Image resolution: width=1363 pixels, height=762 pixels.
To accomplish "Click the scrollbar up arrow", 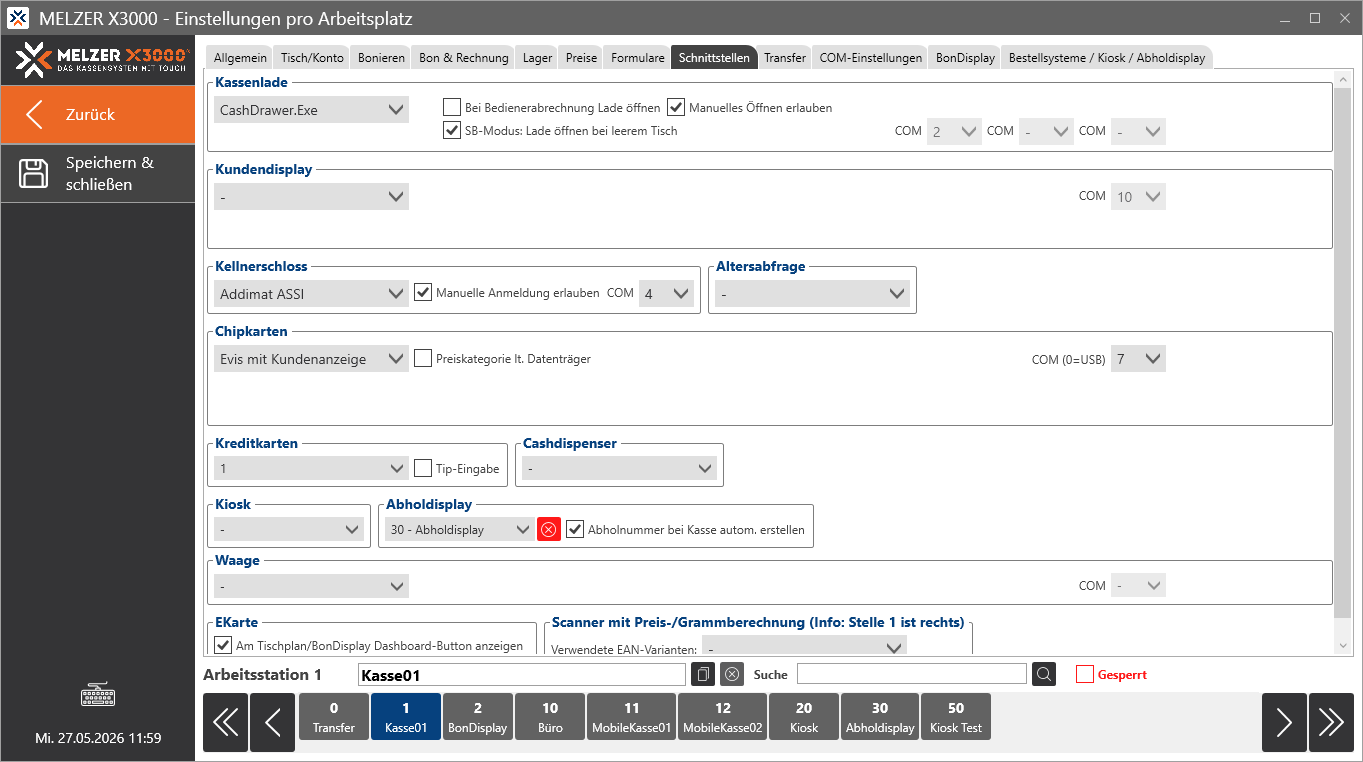I will pyautogui.click(x=1343, y=80).
